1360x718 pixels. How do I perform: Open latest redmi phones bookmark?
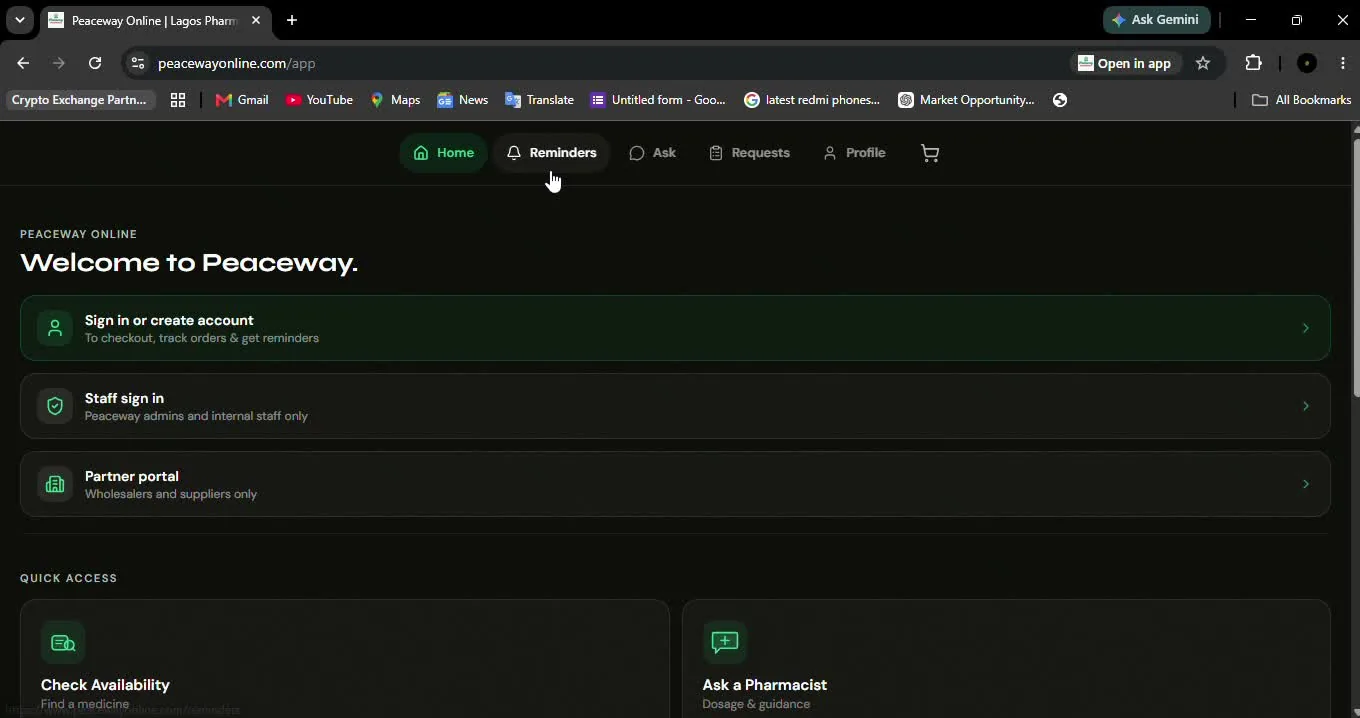pos(812,100)
